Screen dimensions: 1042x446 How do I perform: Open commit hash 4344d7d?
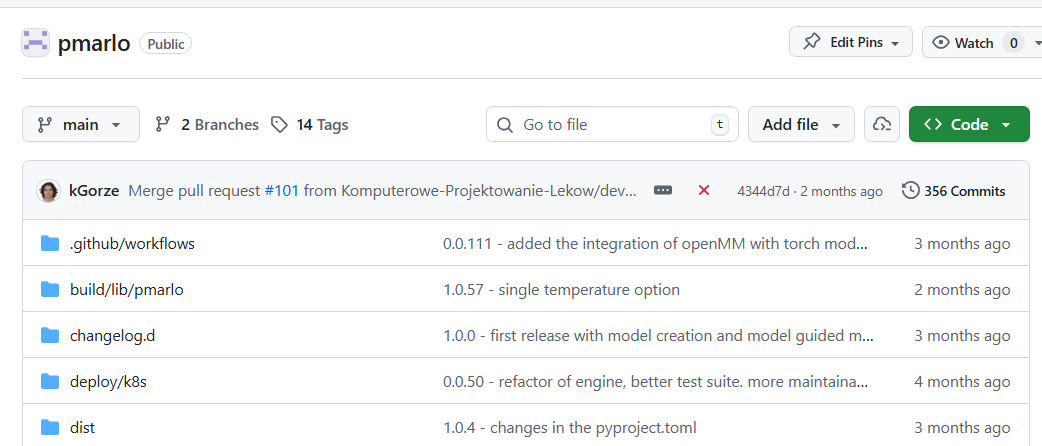(763, 191)
